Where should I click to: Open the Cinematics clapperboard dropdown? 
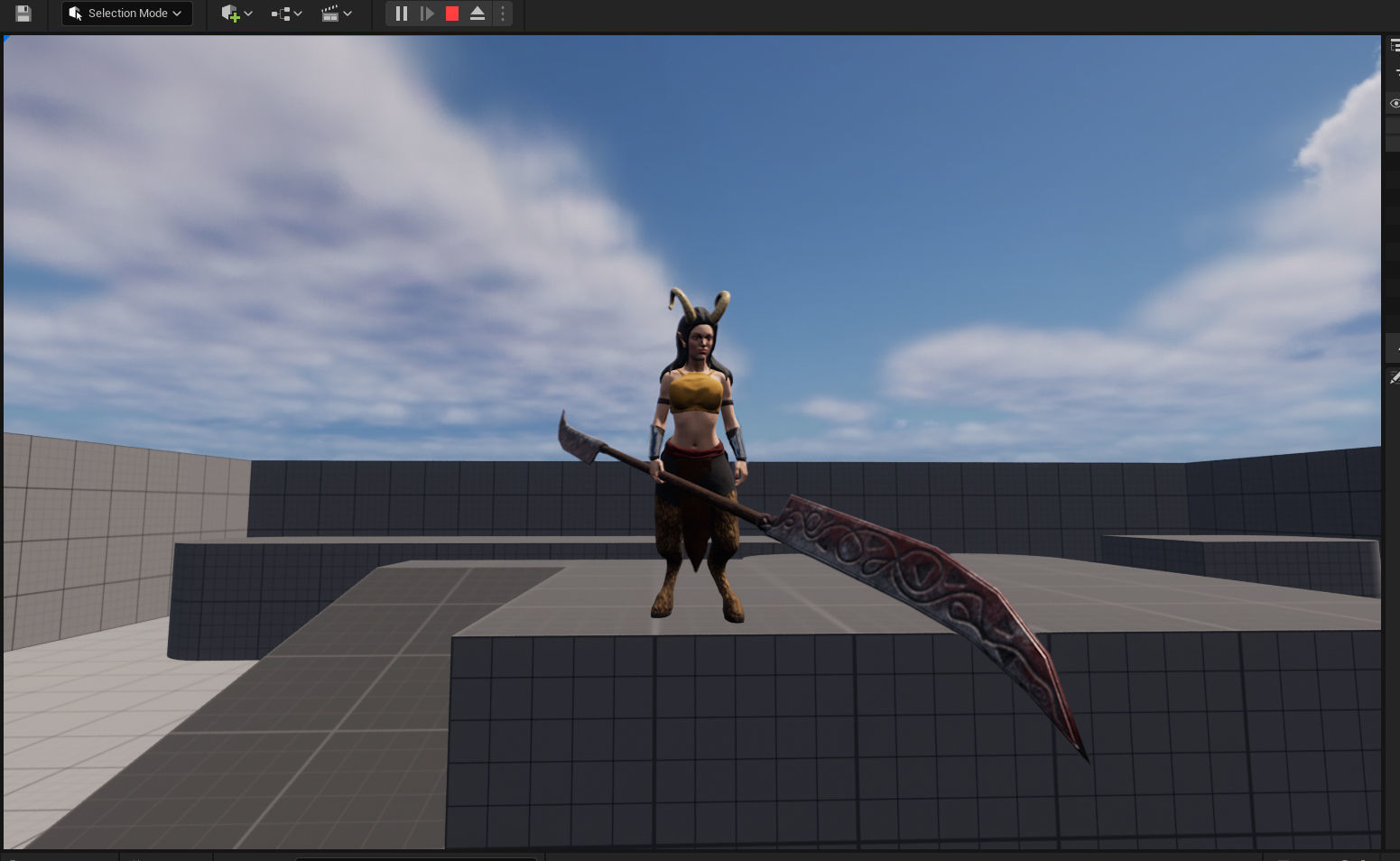(337, 14)
